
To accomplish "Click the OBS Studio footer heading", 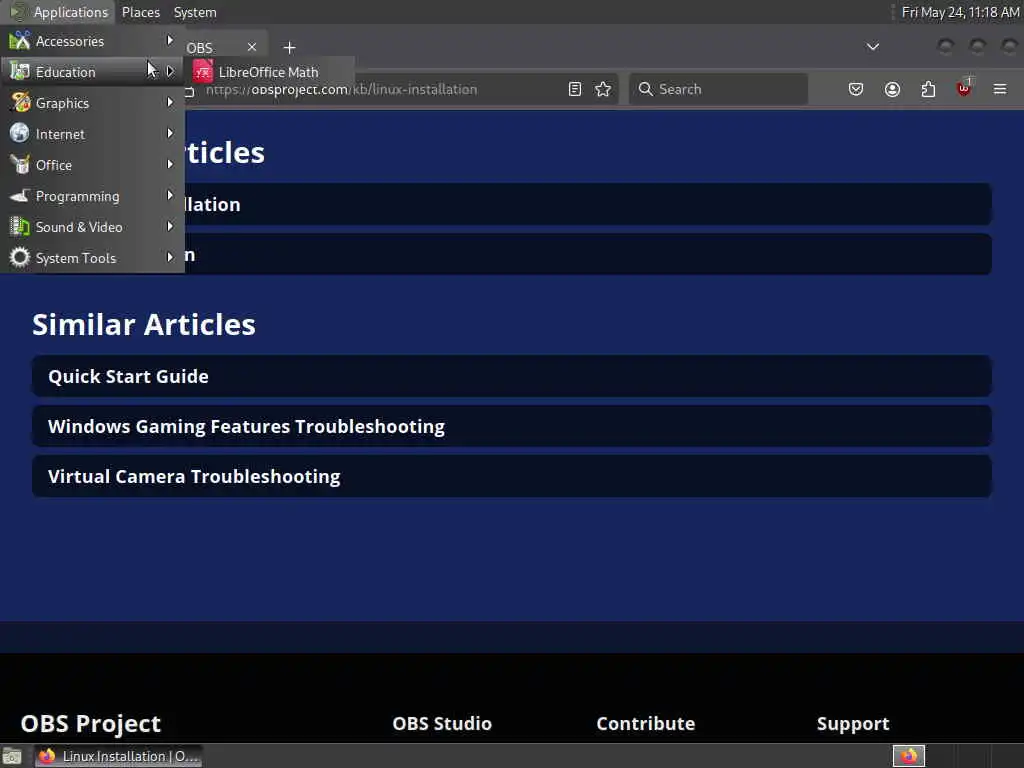I will click(442, 724).
